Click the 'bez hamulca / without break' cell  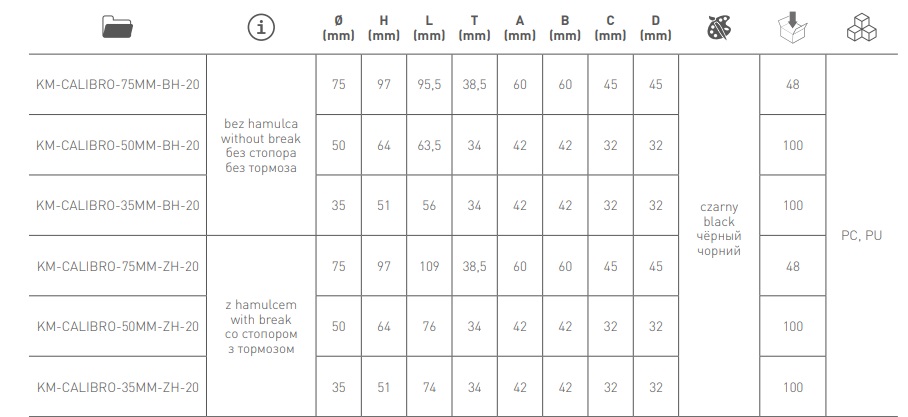[x=261, y=145]
